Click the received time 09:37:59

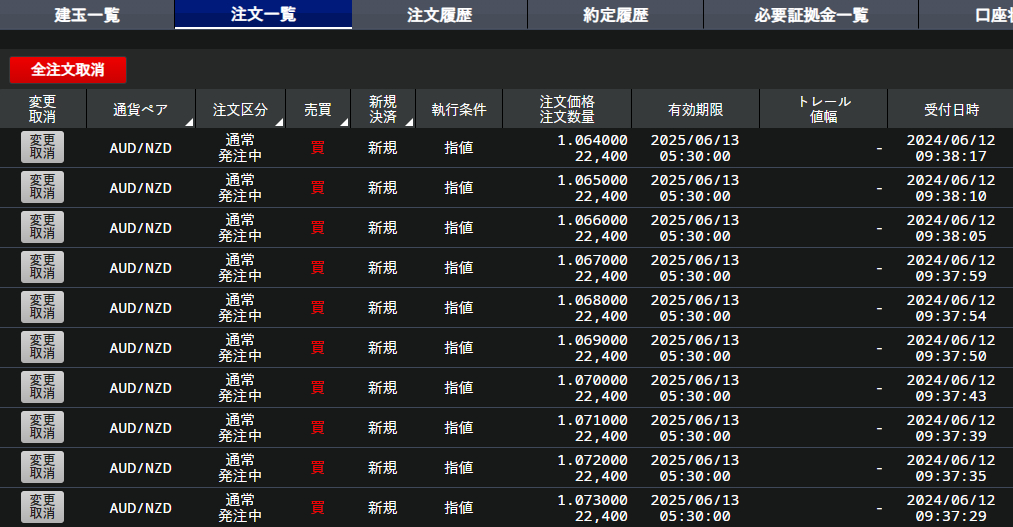(951, 276)
